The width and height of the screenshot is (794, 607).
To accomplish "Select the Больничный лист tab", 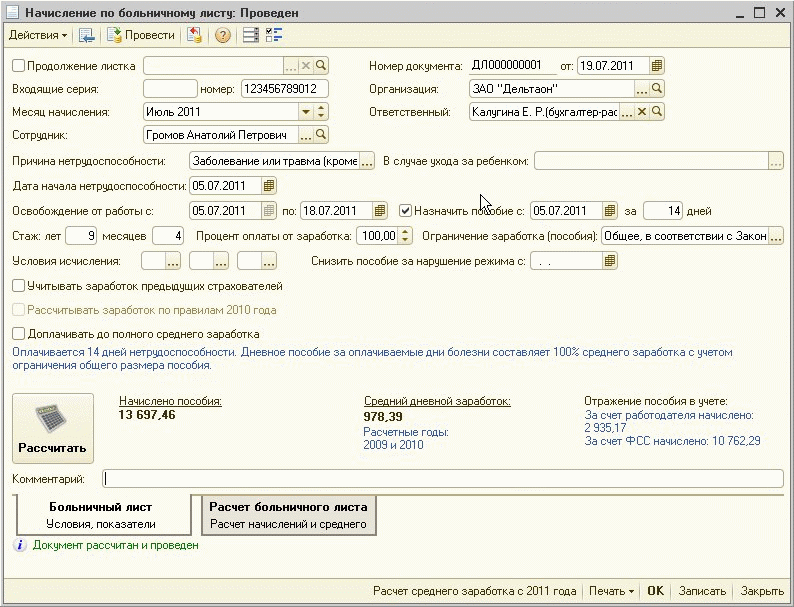I will (x=100, y=515).
